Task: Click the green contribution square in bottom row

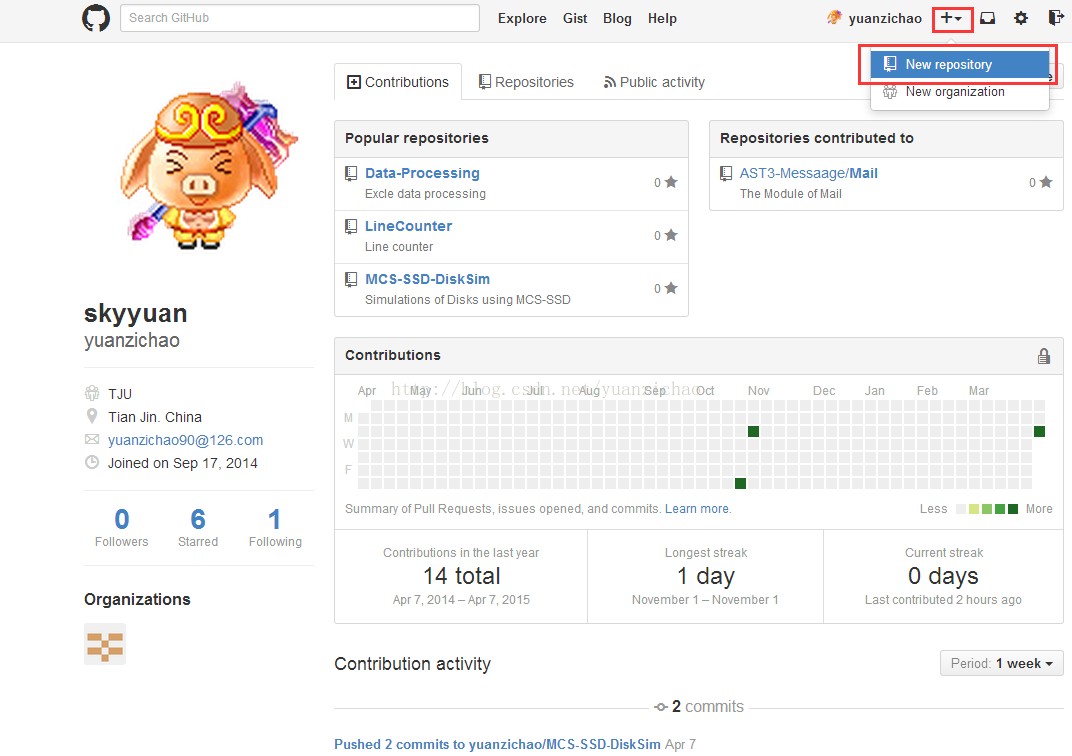Action: tap(740, 483)
